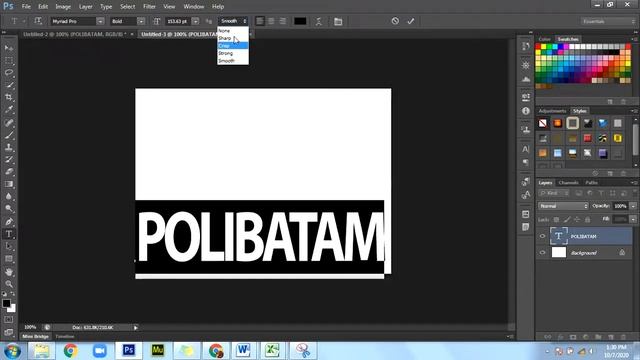
Task: Switch to Untitled-2 document tab
Action: coord(75,34)
